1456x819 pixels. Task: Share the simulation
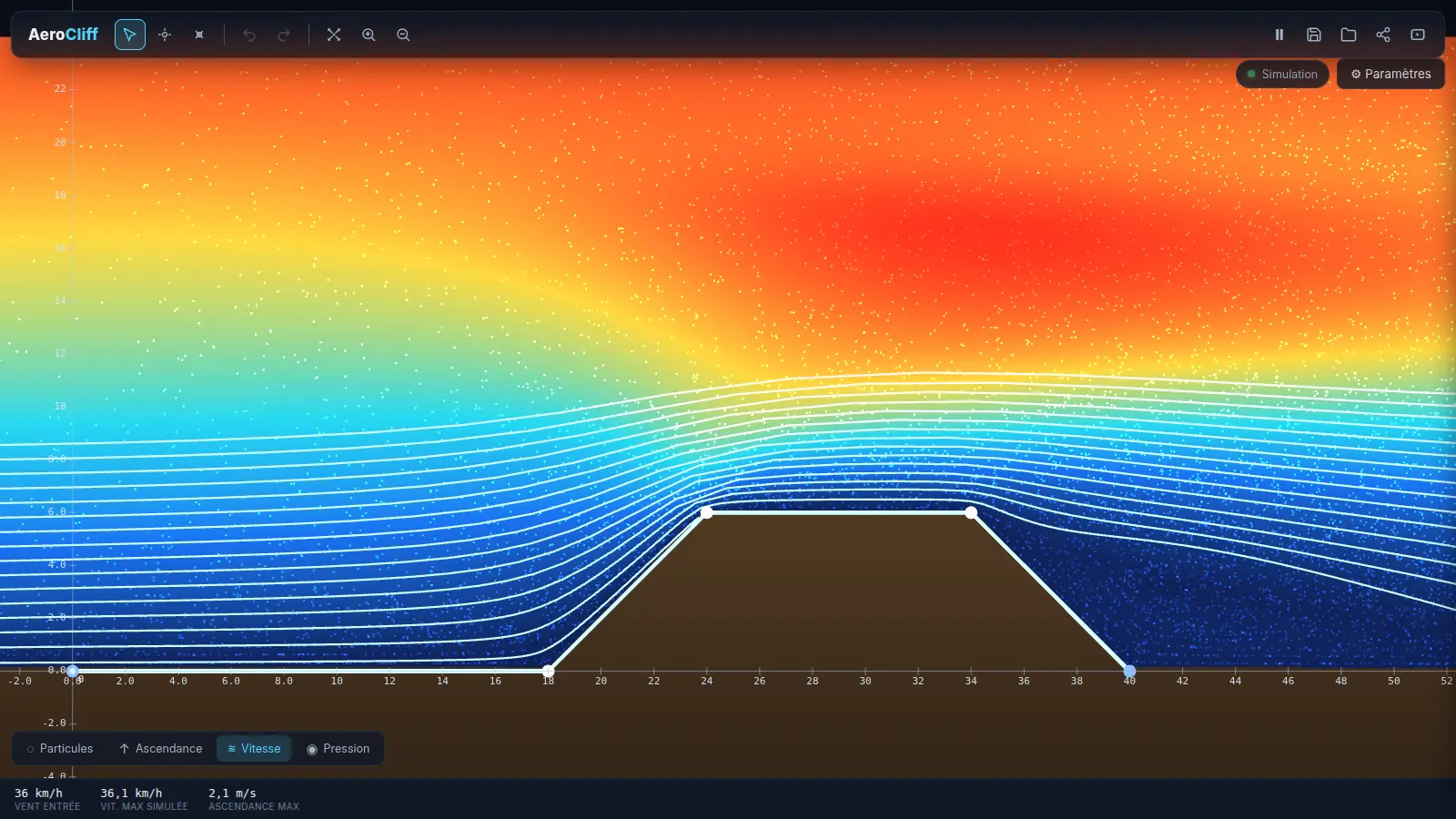coord(1383,35)
